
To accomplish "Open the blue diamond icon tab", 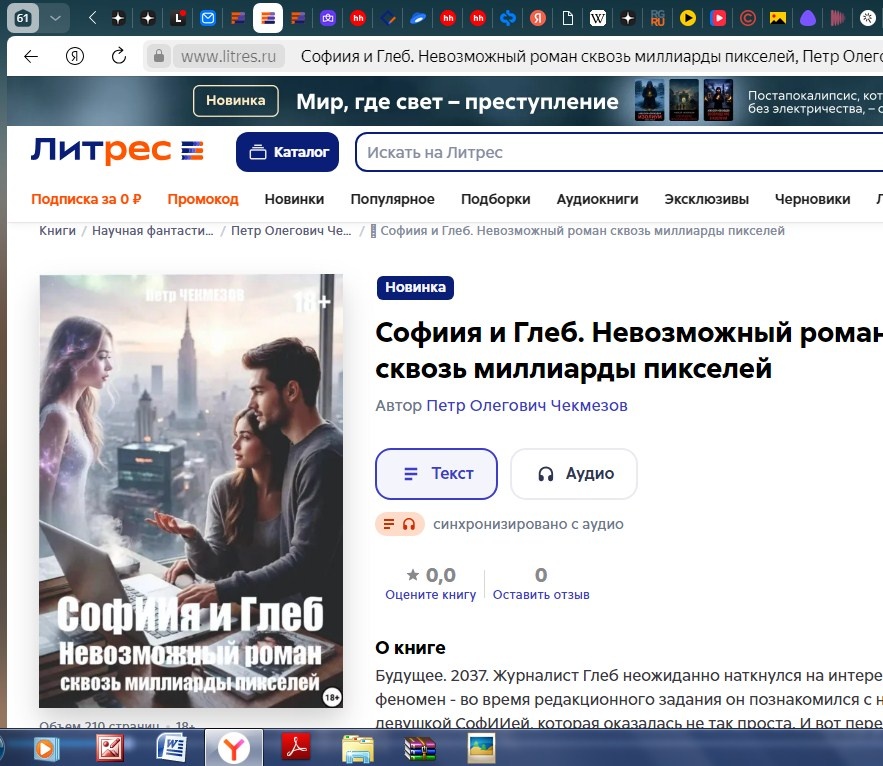I will (x=388, y=18).
